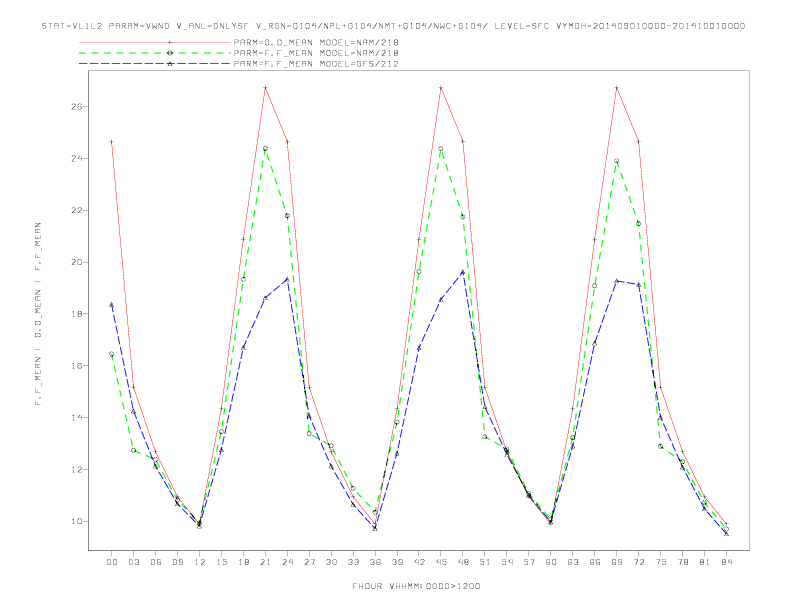Click x-axis hour label 48
Viewport: 792px width, 612px height.
[x=463, y=562]
